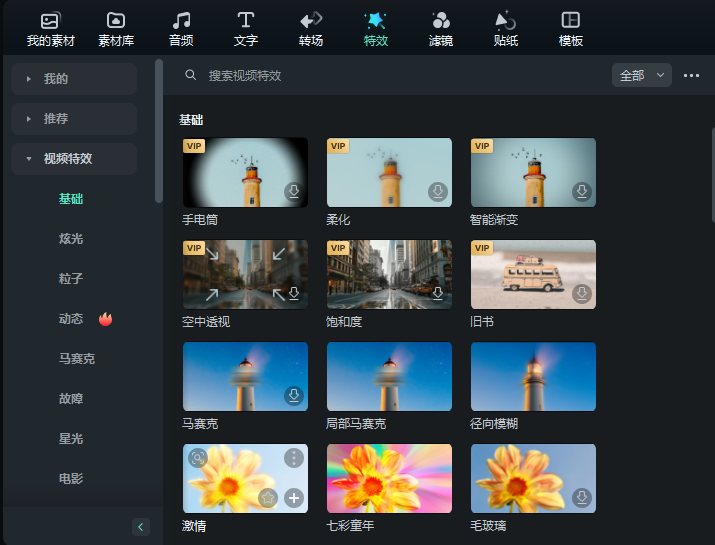Select the 炫光 subcategory
The width and height of the screenshot is (715, 545).
point(71,239)
